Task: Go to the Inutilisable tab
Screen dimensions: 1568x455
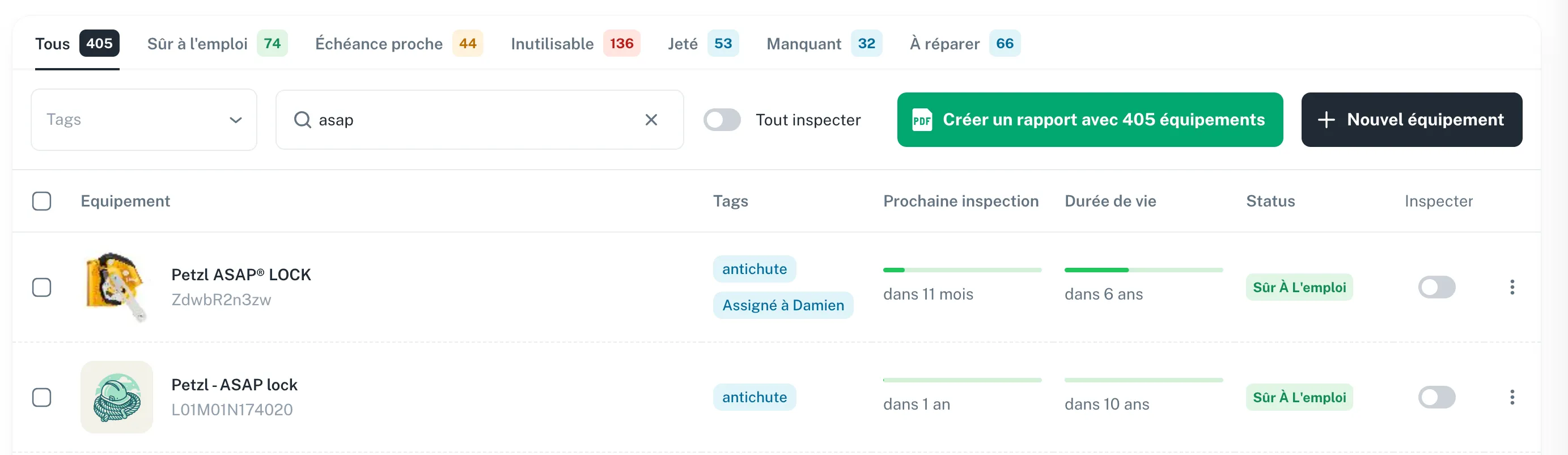Action: 575,44
